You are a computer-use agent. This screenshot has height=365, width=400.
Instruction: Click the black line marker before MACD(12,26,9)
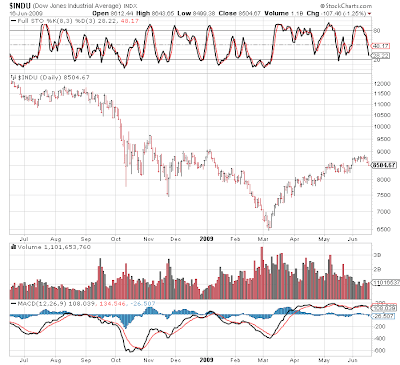tap(13, 304)
